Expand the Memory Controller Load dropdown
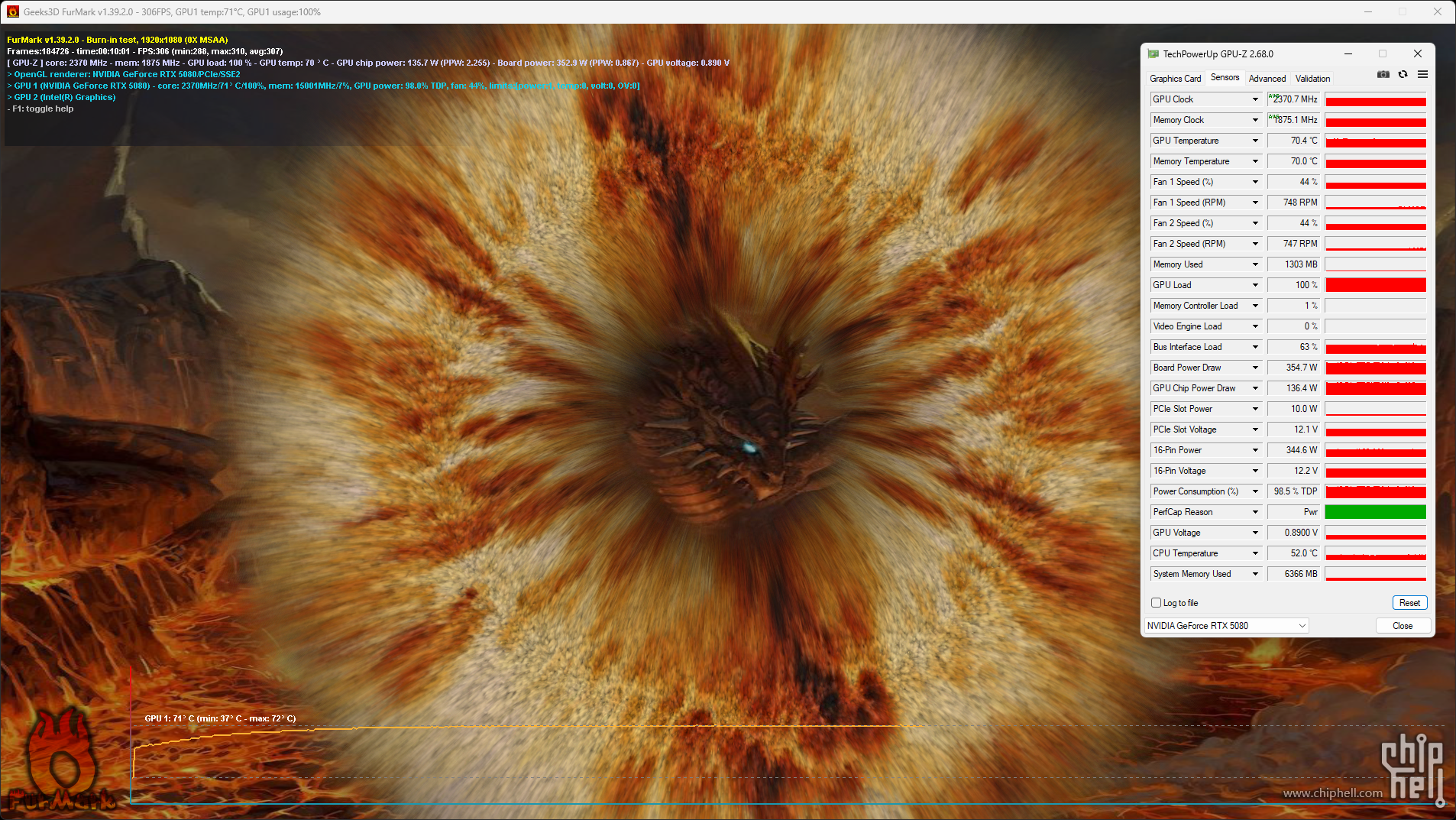Viewport: 1456px width, 820px height. point(1255,306)
